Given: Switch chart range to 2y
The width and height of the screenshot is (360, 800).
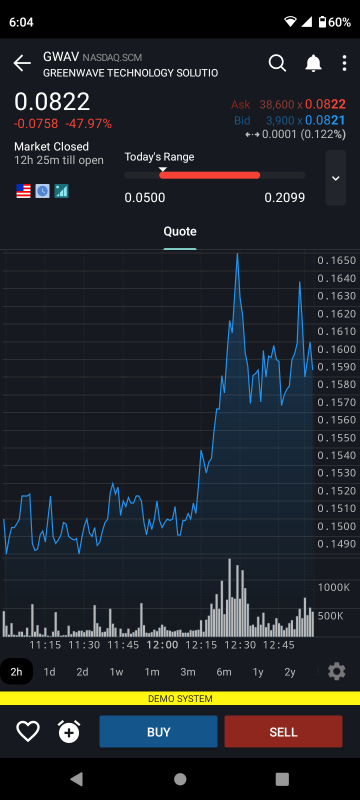Looking at the screenshot, I should point(290,671).
